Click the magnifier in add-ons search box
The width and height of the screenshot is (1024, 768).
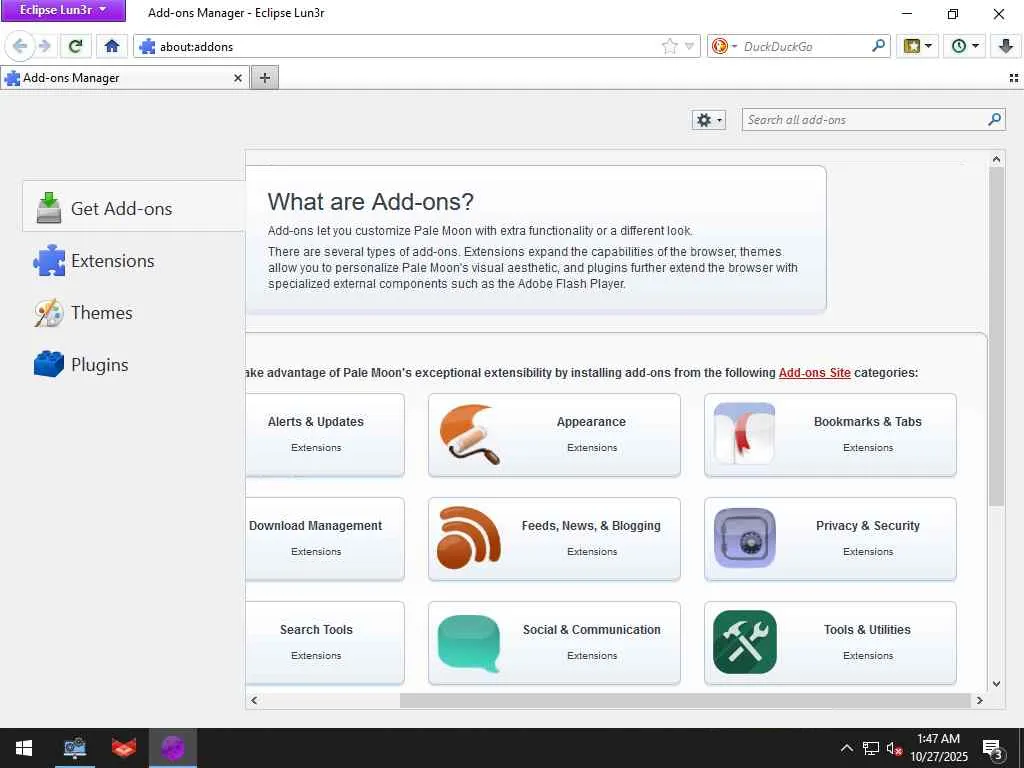click(x=994, y=120)
